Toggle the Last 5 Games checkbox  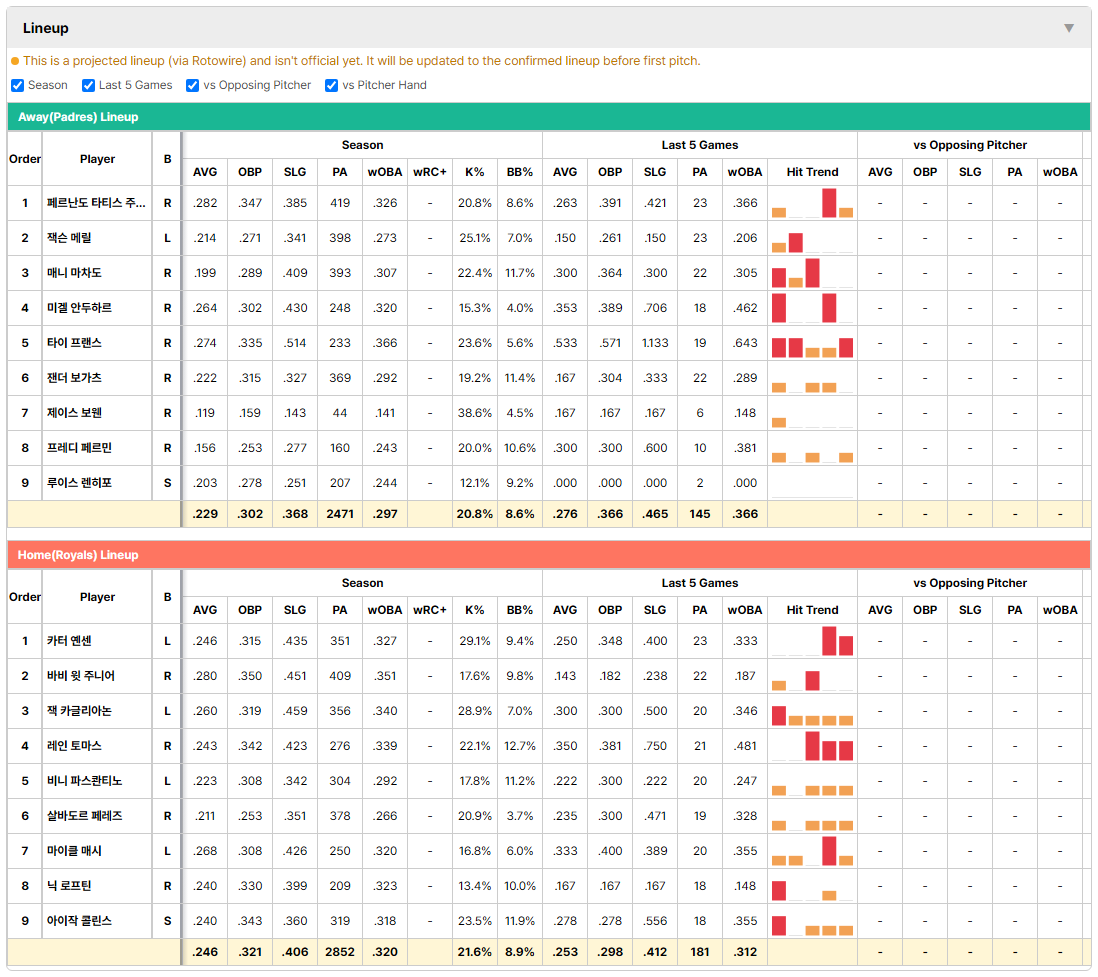tap(88, 85)
